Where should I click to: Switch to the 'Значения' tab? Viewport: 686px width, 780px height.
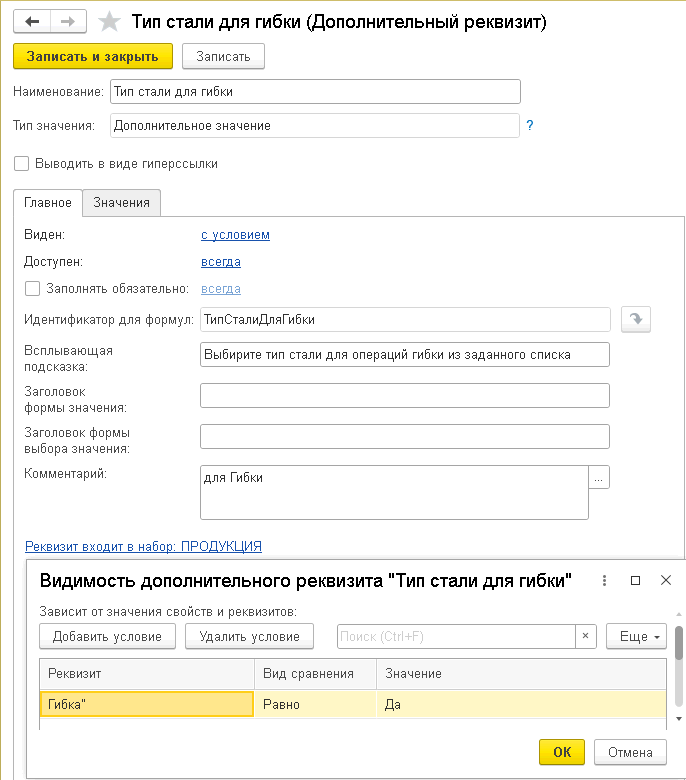click(x=121, y=202)
